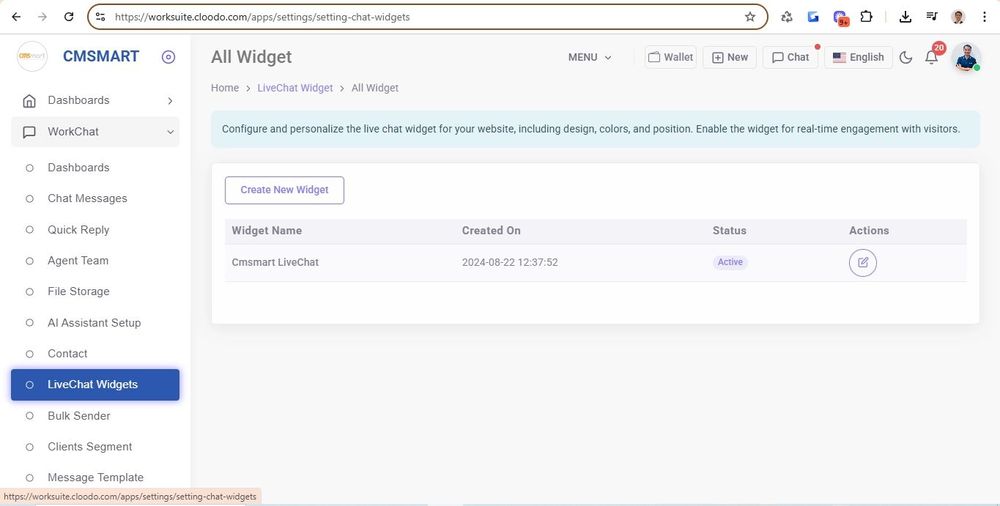Open Chat Messages in the sidebar
This screenshot has height=506, width=1000.
[x=87, y=198]
